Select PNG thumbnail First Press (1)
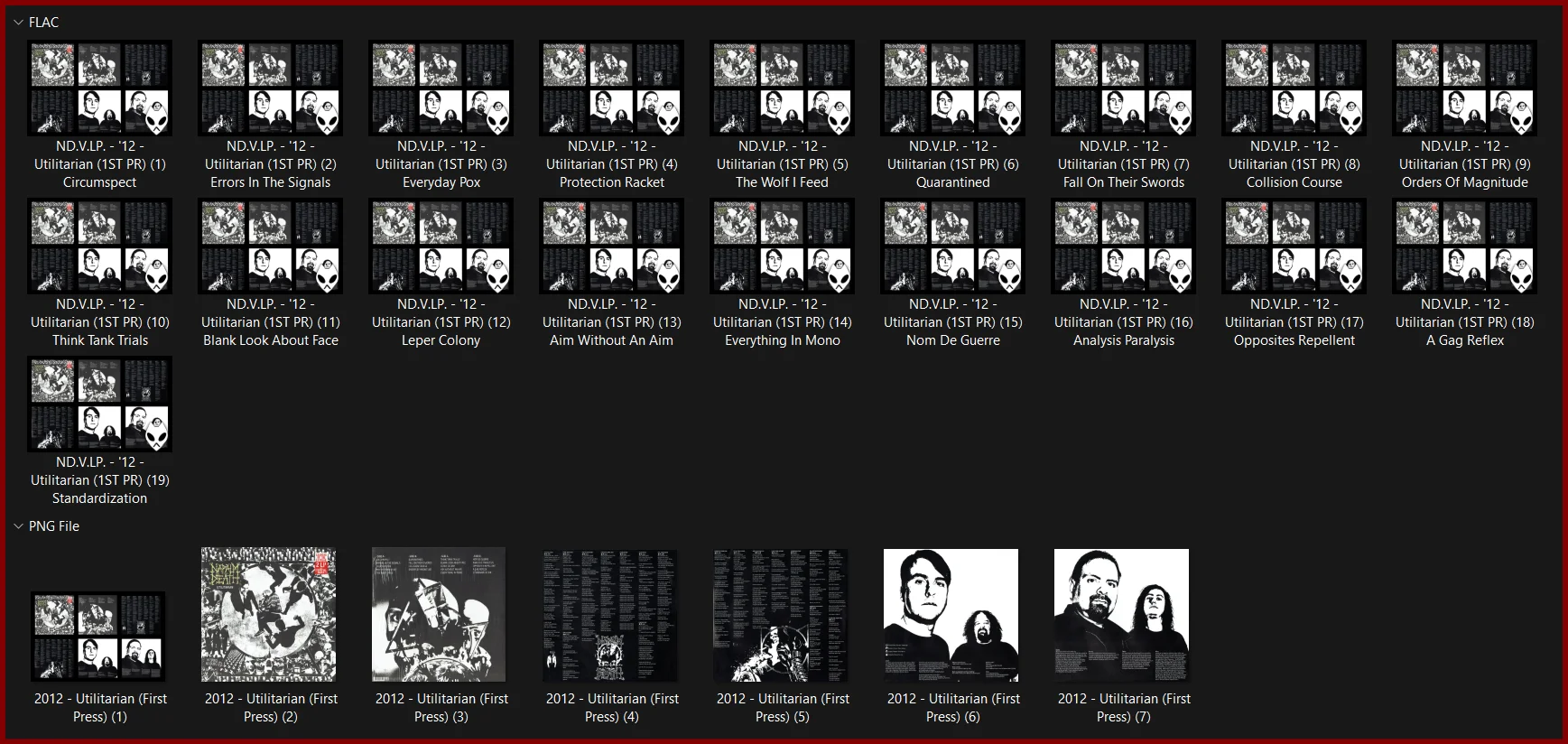Screen dimensions: 1568x744 [x=99, y=637]
